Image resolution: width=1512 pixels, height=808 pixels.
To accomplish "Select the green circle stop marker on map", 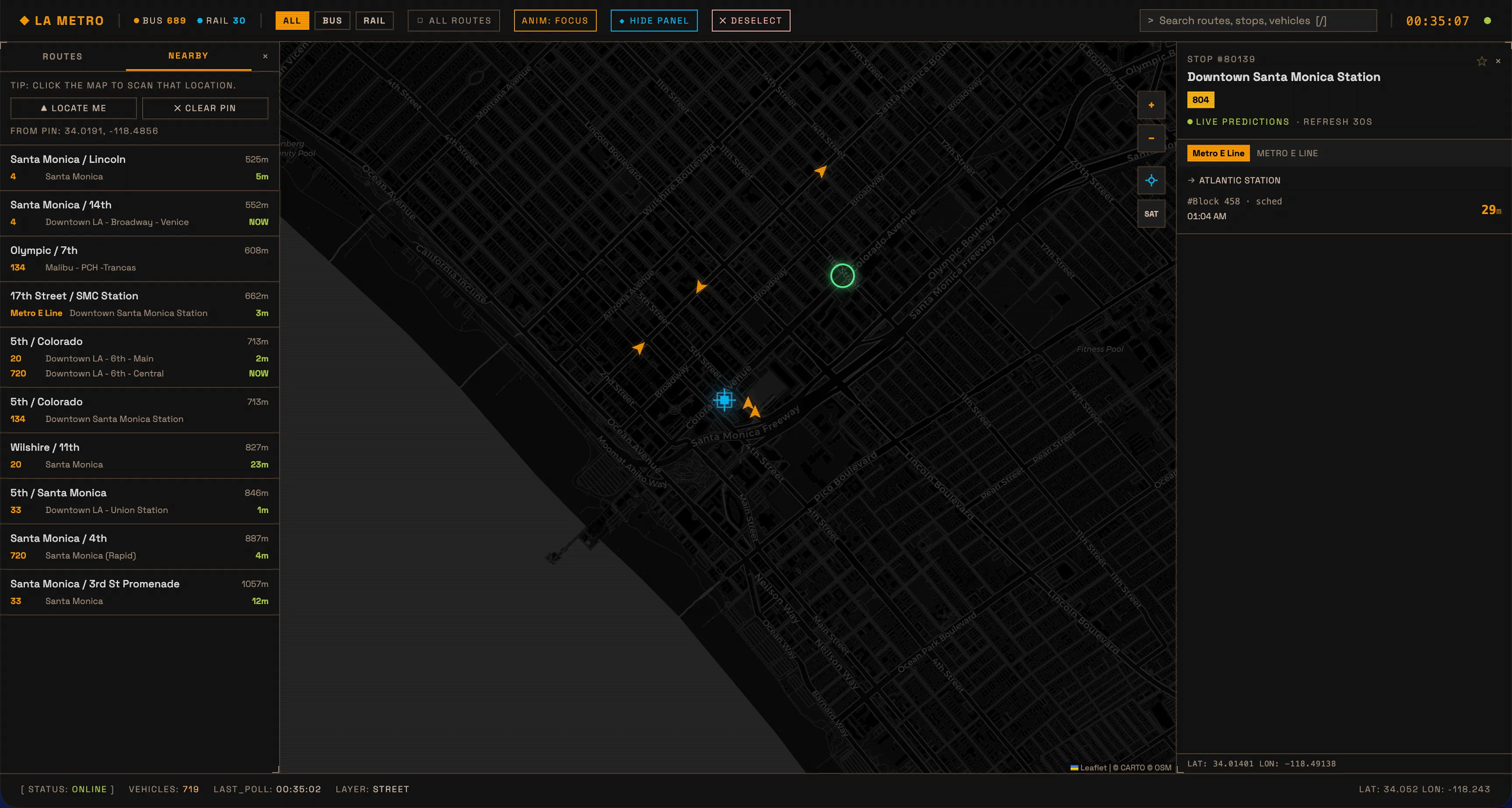I will pyautogui.click(x=842, y=275).
